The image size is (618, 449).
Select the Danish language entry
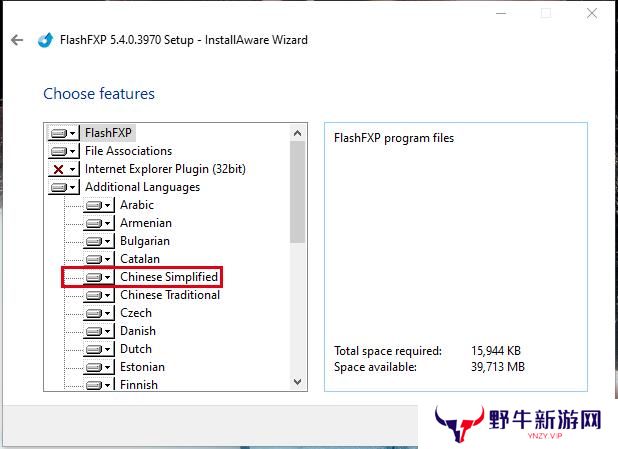[x=138, y=331]
